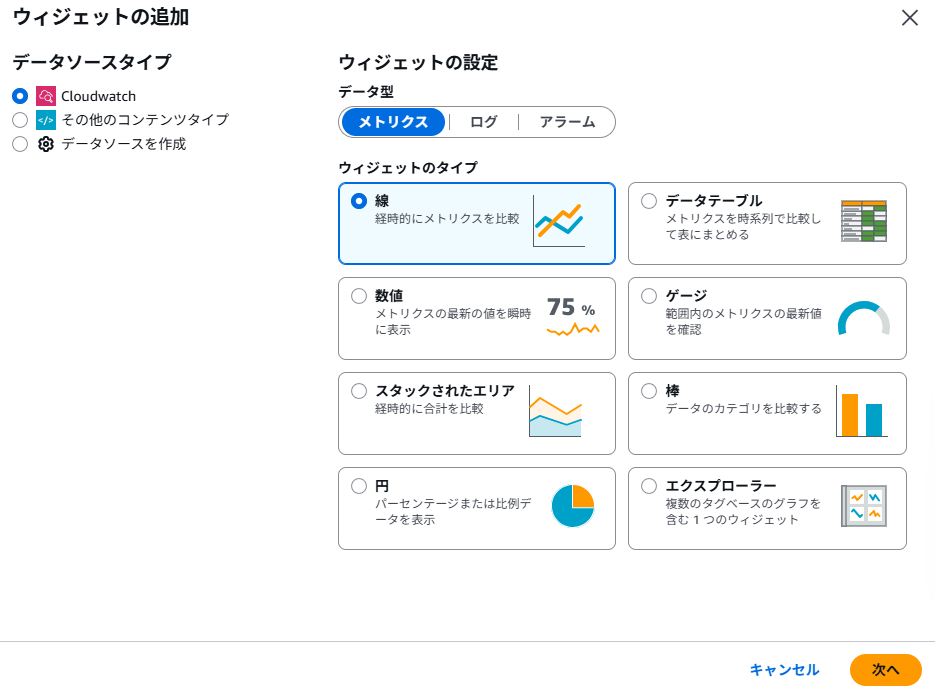Viewport: 935px width, 694px height.
Task: Click the CloudWatch service icon
Action: [x=46, y=96]
